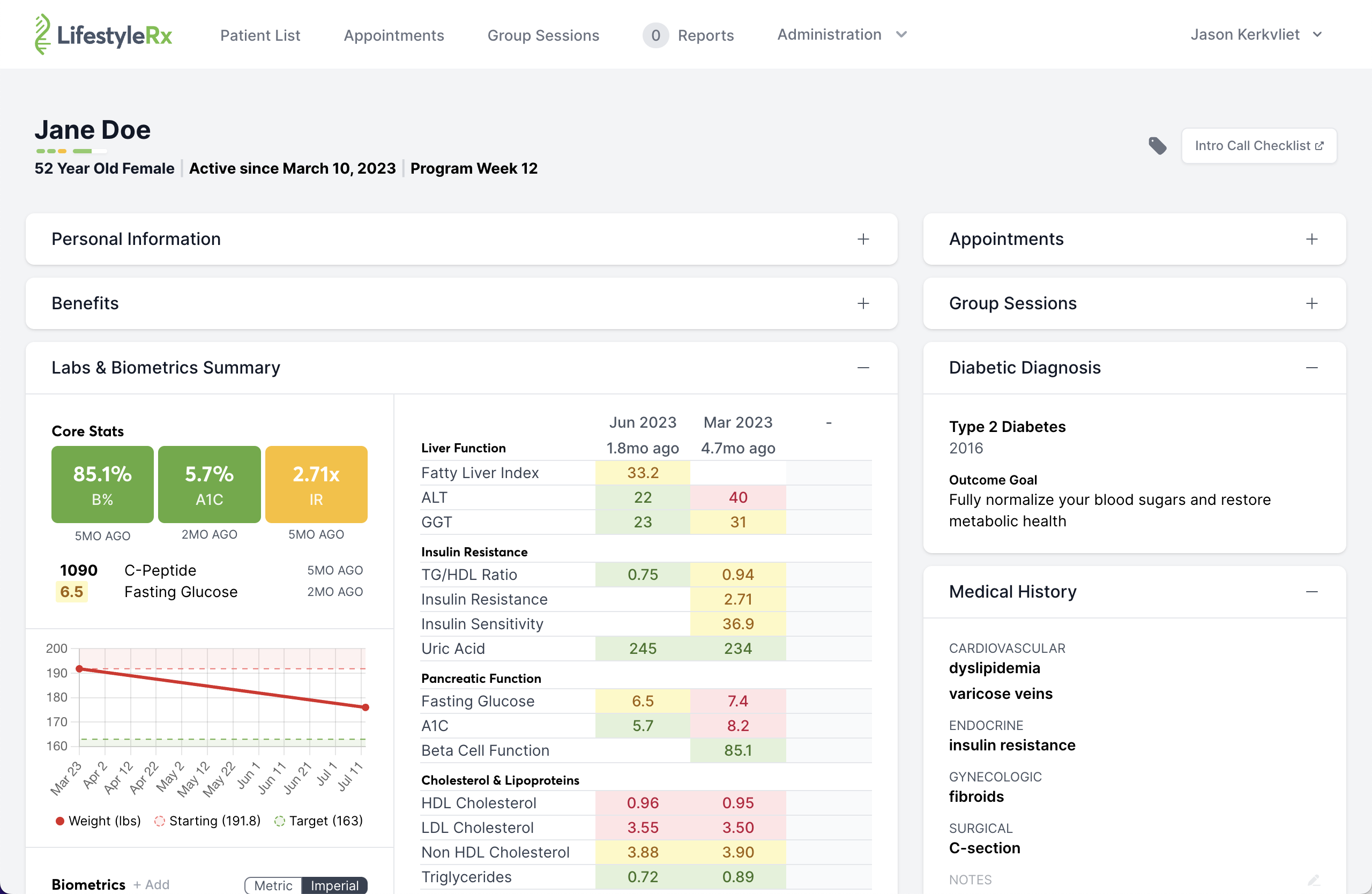The image size is (1372, 894).
Task: Switch biometrics units to Metric
Action: 273,885
